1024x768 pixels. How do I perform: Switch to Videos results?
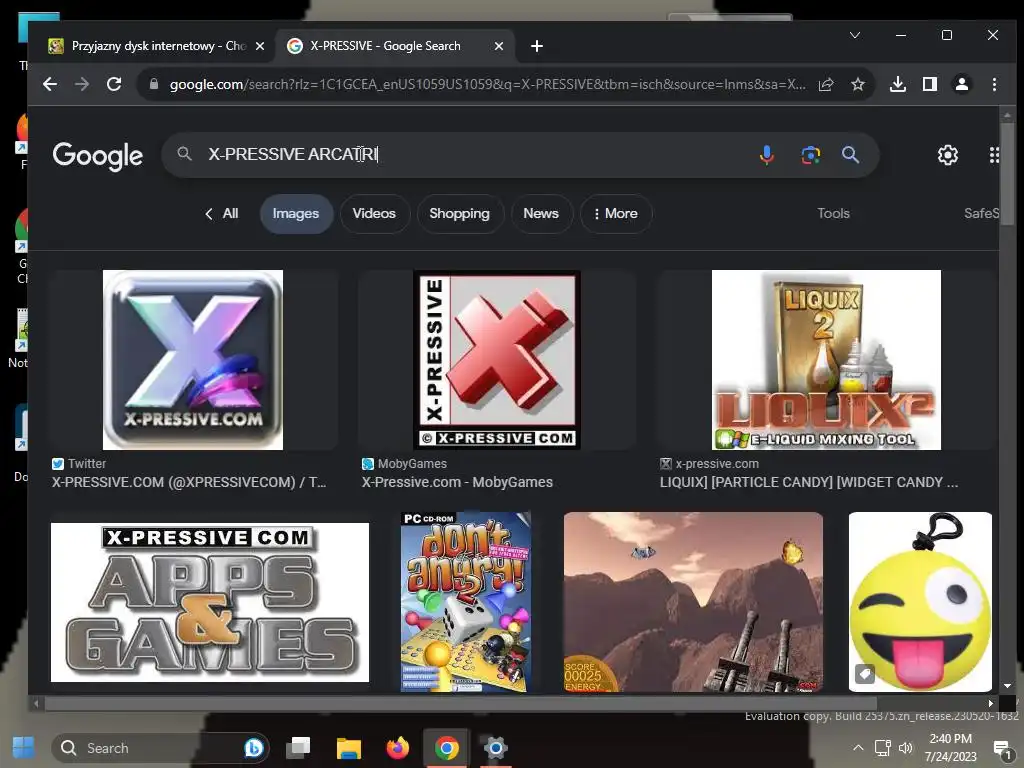[x=374, y=214]
